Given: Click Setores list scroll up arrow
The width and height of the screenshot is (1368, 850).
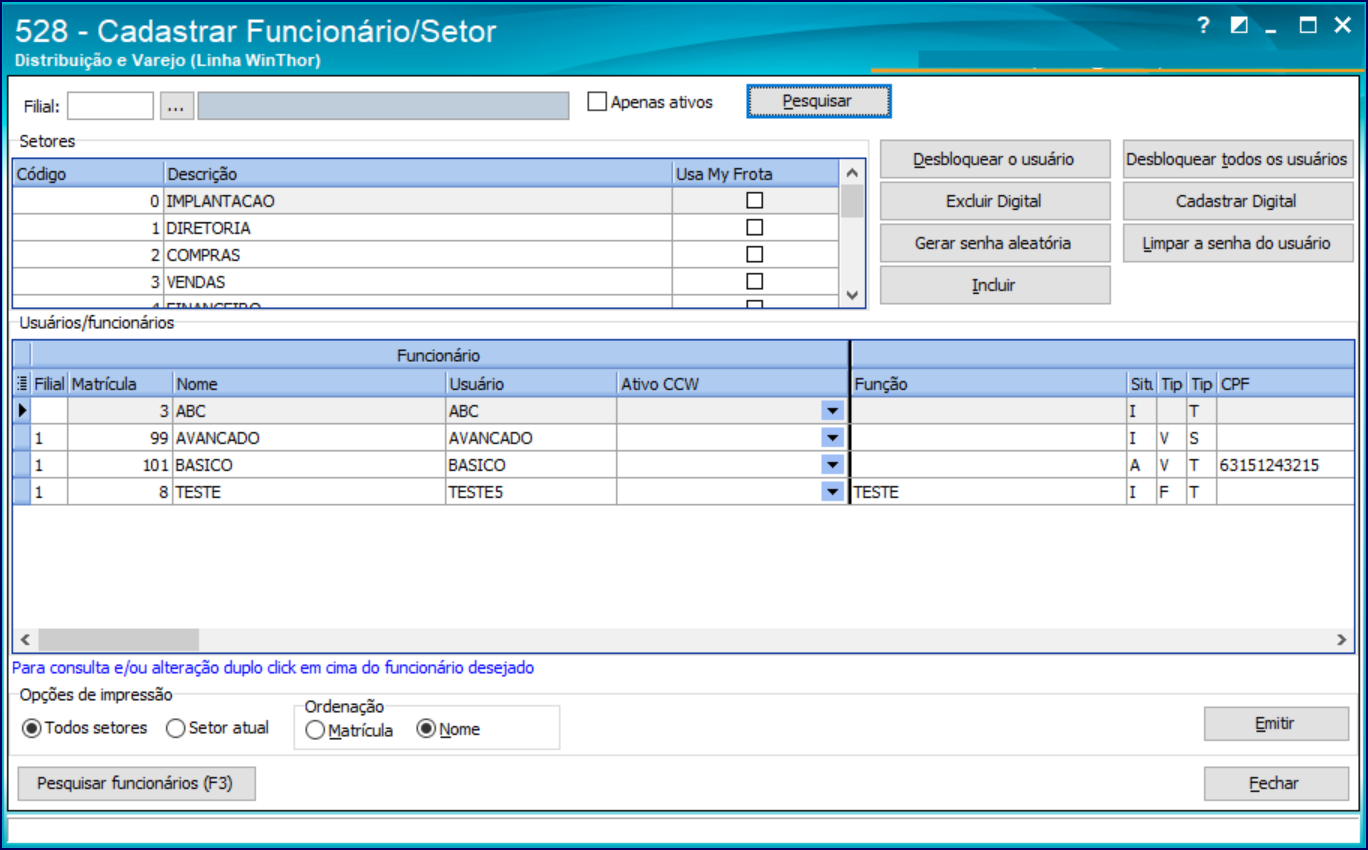Looking at the screenshot, I should [x=852, y=173].
